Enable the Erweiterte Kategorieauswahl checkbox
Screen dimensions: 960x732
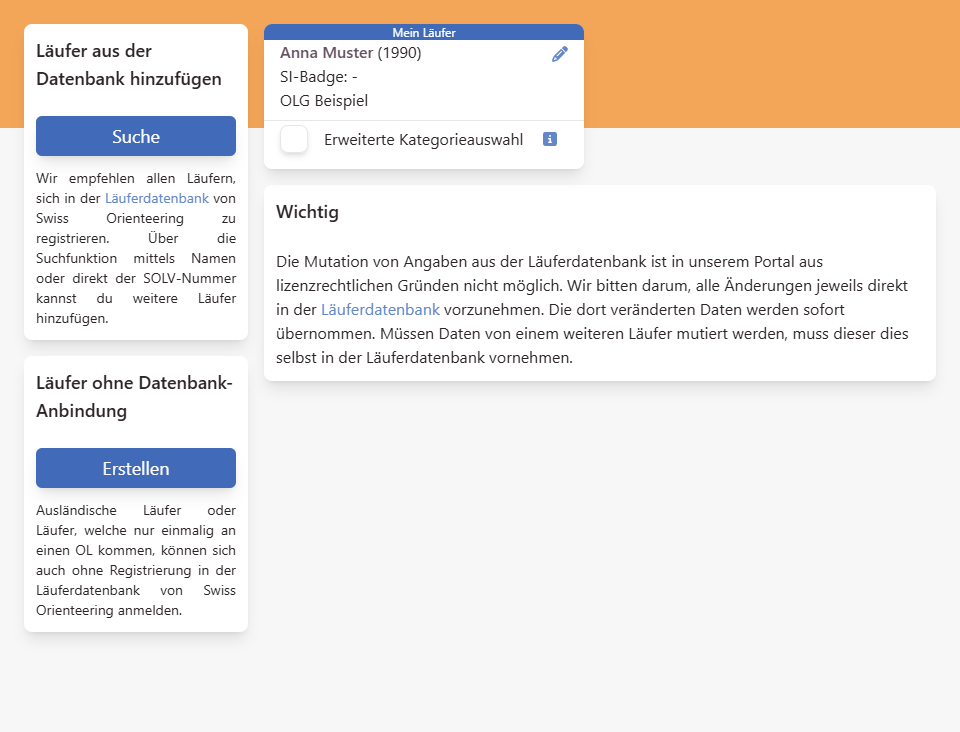tap(294, 139)
